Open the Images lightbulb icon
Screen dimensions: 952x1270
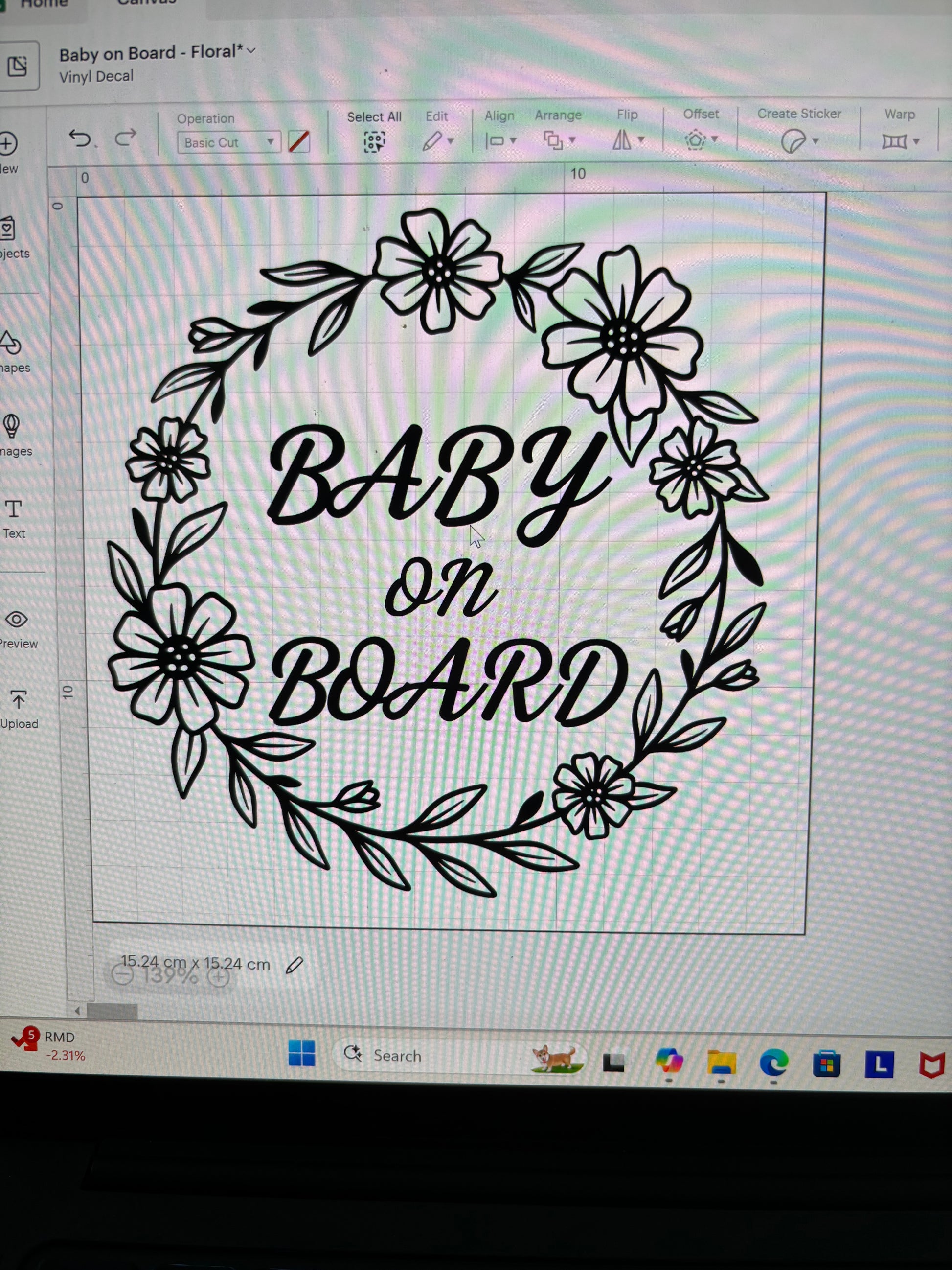pos(12,427)
